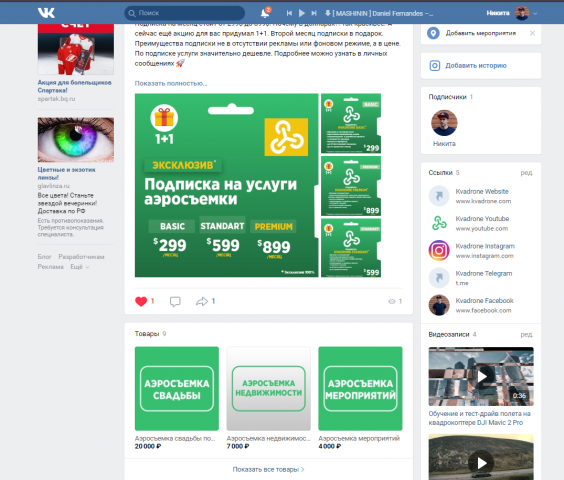Edit the Ссылки section via ред.
Viewport: 564px width, 480px height.
click(527, 173)
